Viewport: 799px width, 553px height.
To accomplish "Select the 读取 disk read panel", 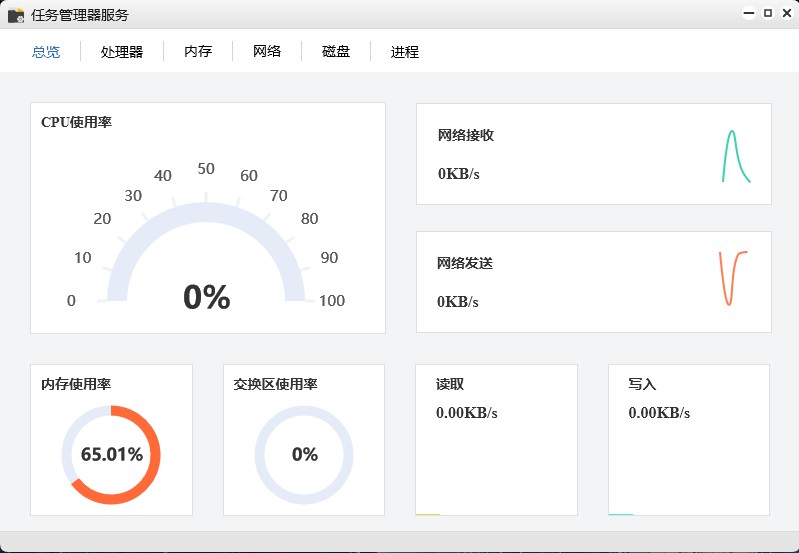I will (x=496, y=440).
